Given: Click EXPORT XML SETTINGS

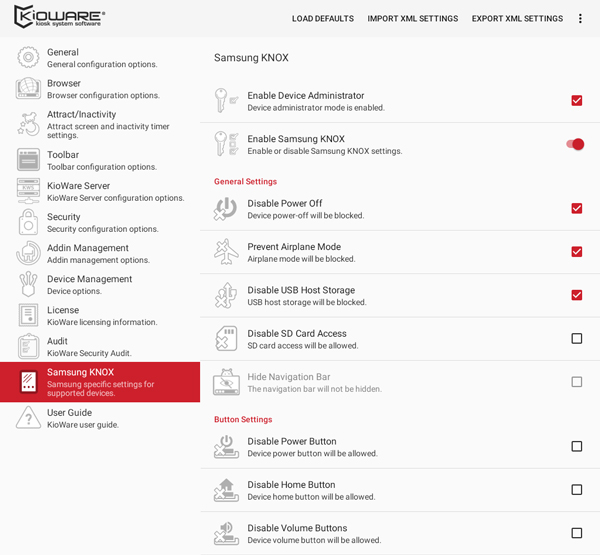Looking at the screenshot, I should coord(517,18).
